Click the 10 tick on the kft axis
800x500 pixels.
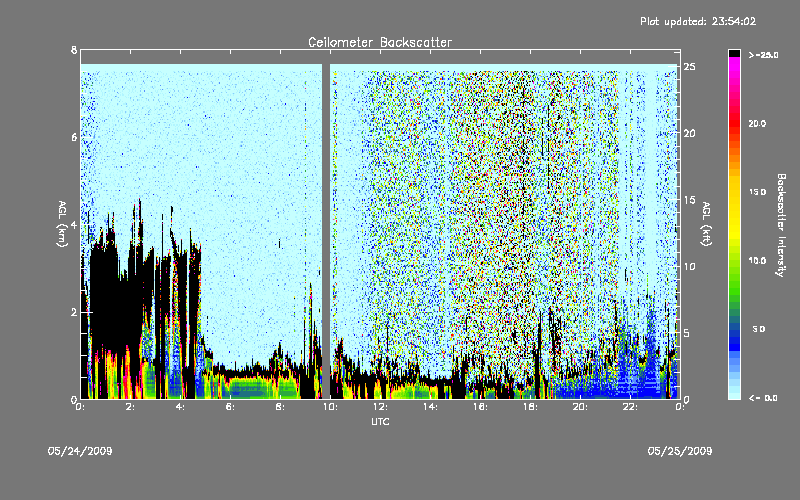pos(689,267)
